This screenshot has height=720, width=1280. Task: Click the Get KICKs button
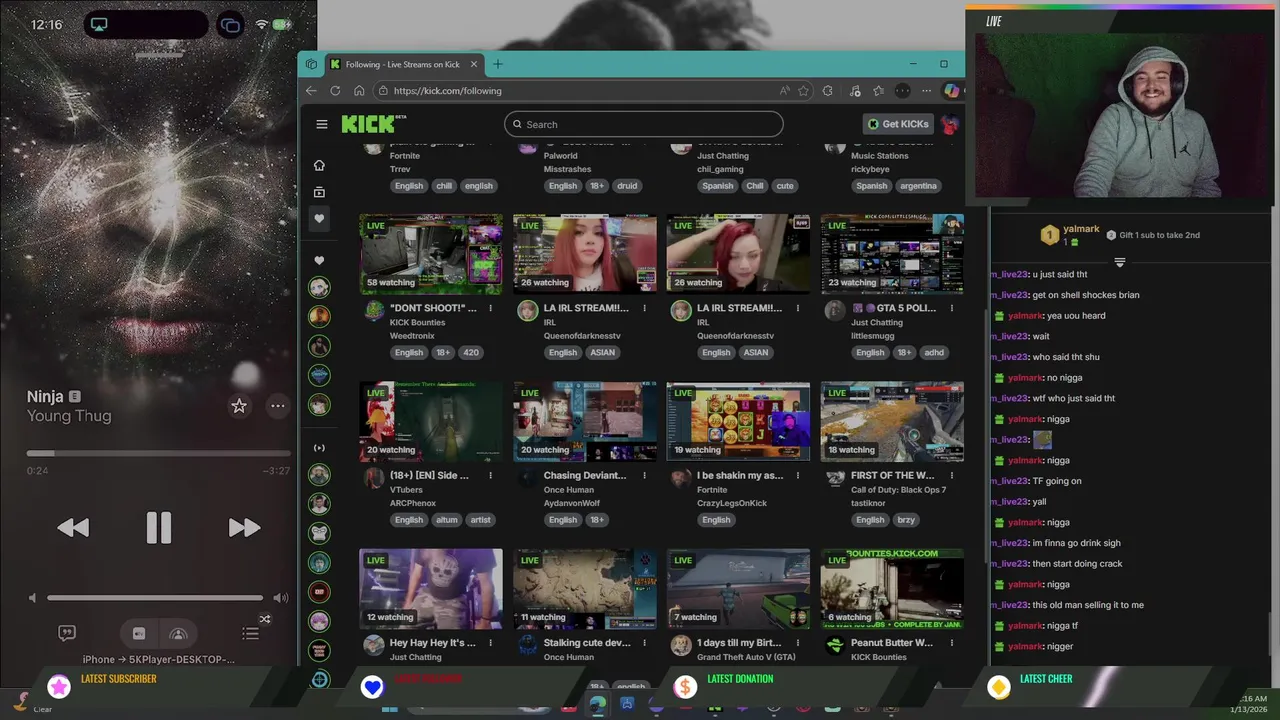click(x=898, y=124)
